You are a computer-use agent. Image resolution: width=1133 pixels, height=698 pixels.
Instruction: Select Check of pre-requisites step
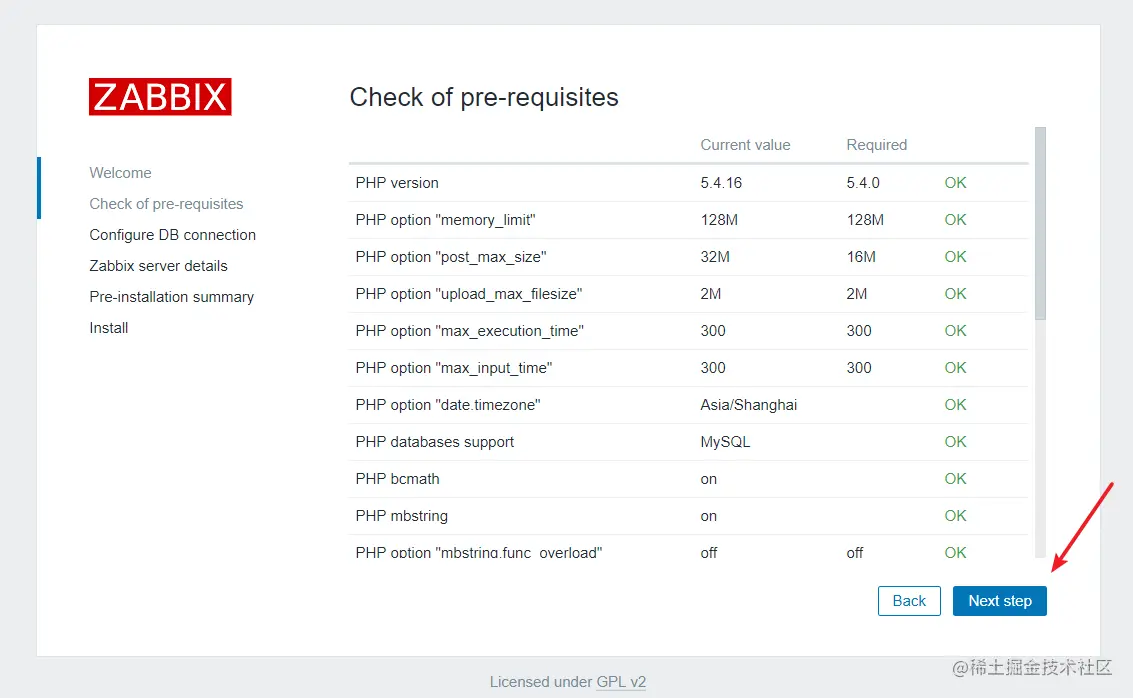pyautogui.click(x=166, y=204)
